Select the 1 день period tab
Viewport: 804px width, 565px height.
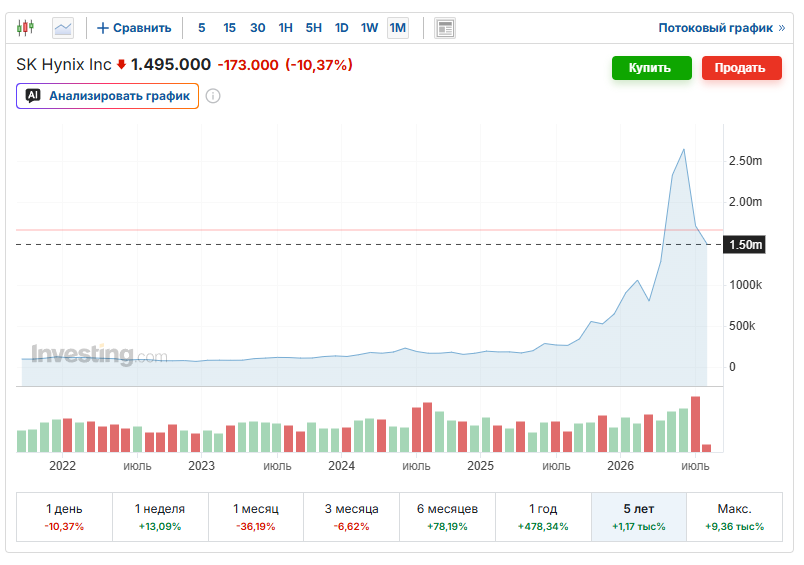point(64,517)
